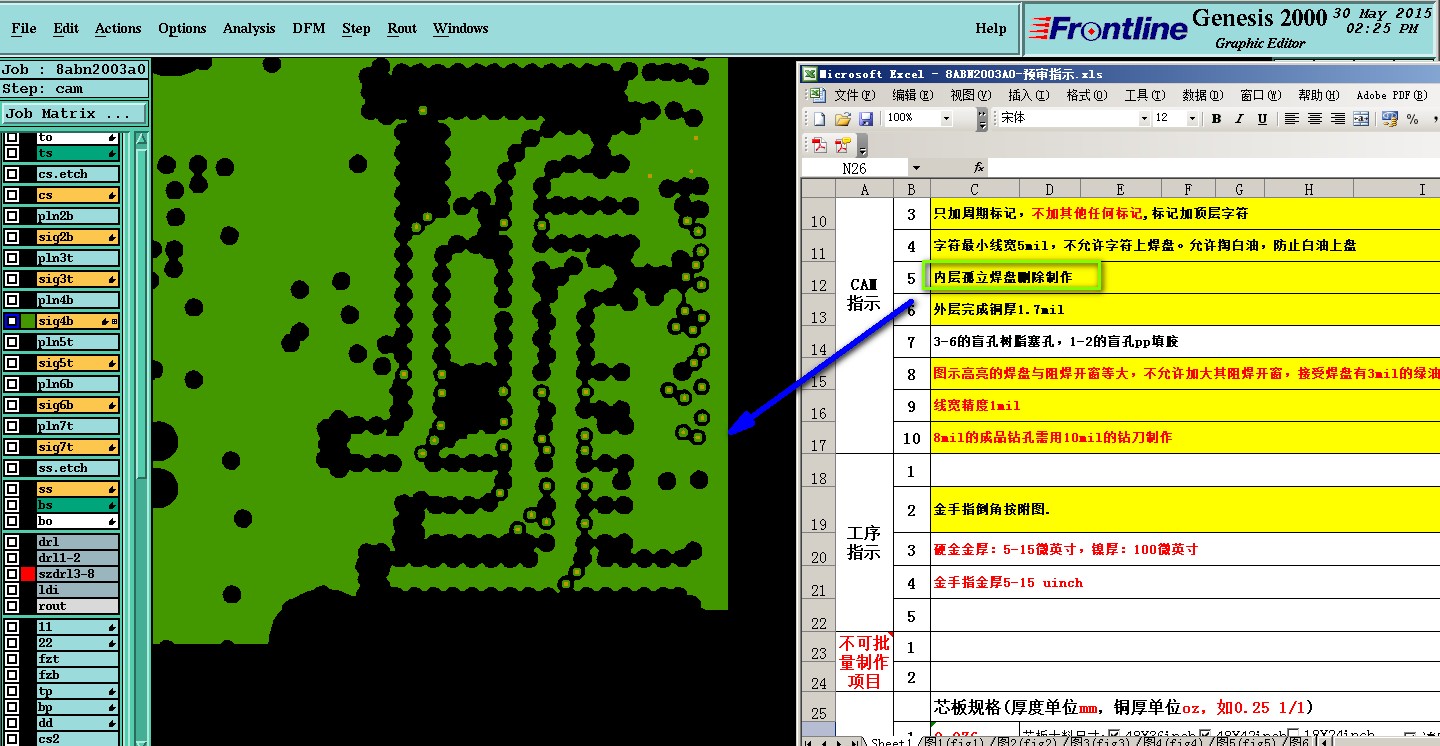Screen dimensions: 1440x746
Task: Expand standard toolbar options chevron
Action: click(982, 120)
